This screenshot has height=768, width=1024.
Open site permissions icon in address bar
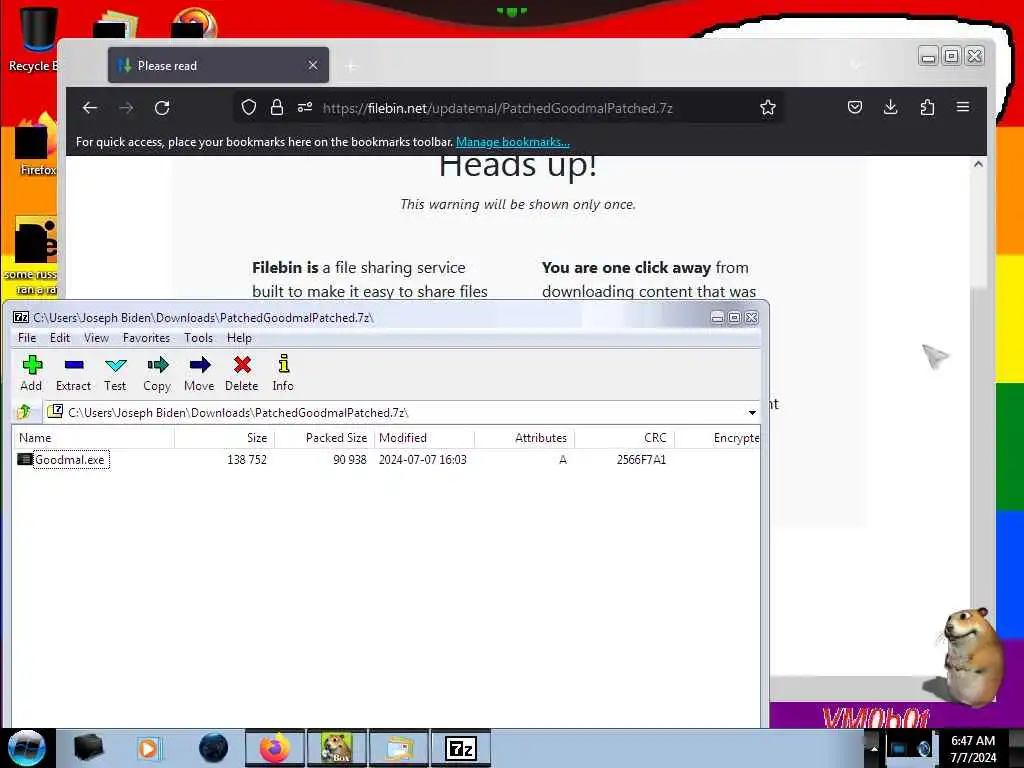pos(305,108)
